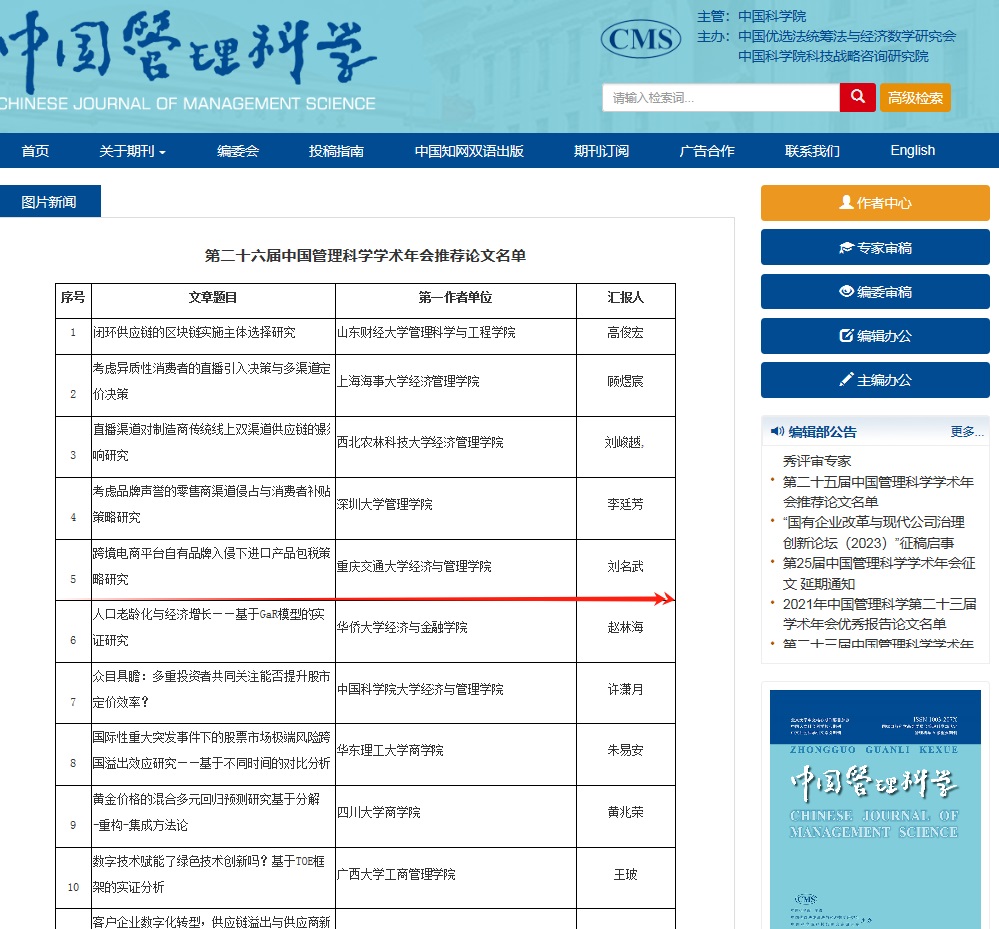Select 中国知网双语出版 in the navigation bar

[x=469, y=151]
